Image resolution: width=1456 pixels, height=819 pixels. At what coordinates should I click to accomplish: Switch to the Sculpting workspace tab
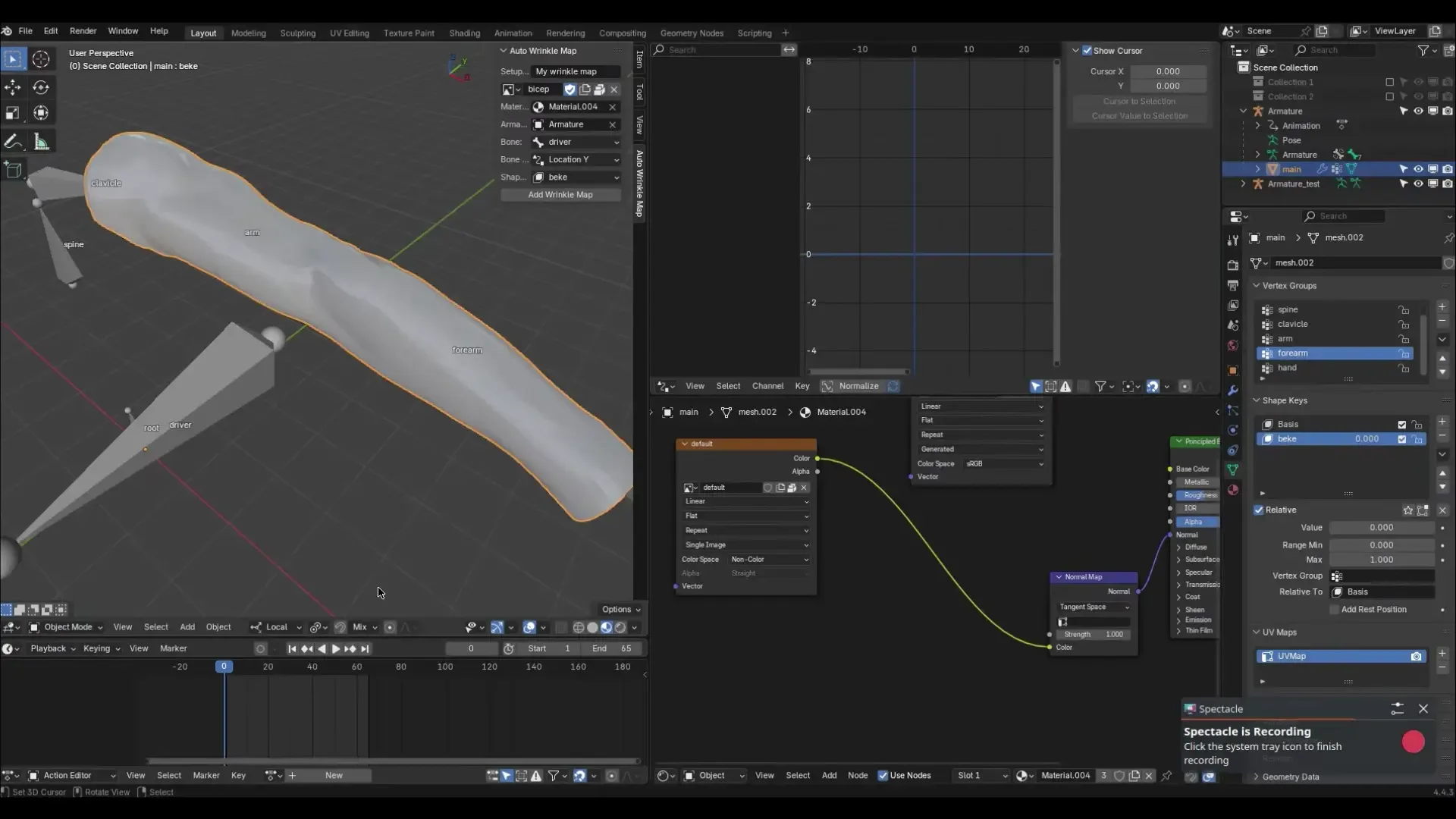297,33
